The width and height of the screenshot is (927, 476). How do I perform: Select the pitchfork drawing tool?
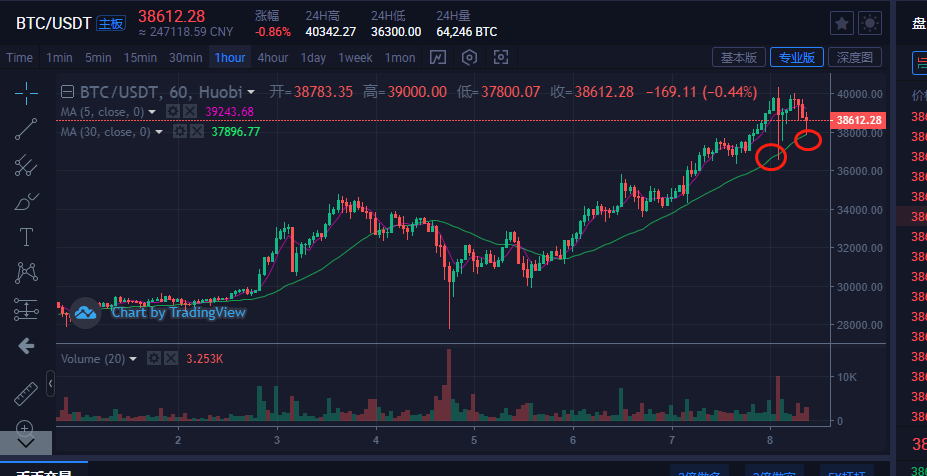point(26,165)
